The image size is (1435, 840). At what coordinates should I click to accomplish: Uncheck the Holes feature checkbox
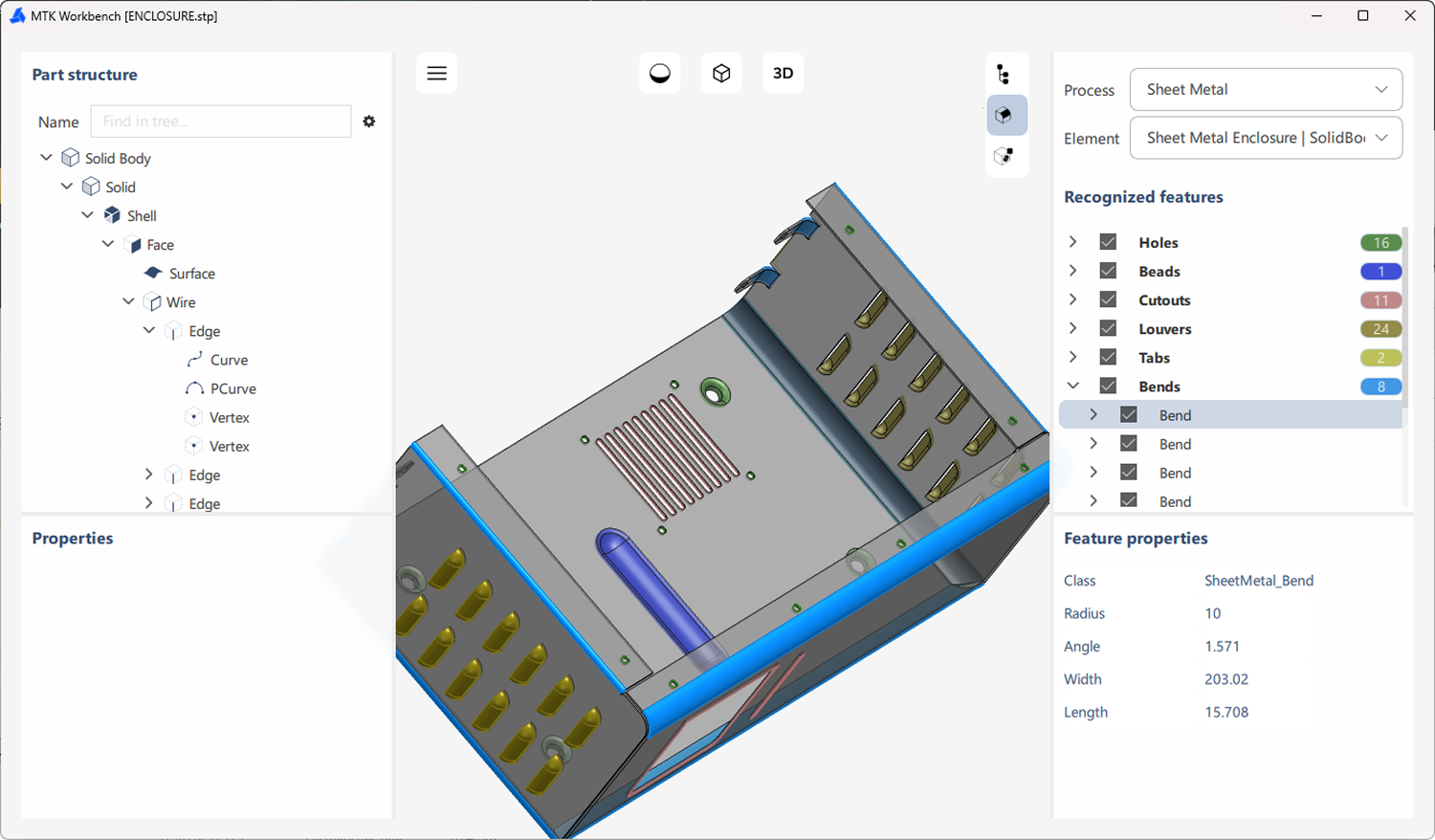point(1107,242)
